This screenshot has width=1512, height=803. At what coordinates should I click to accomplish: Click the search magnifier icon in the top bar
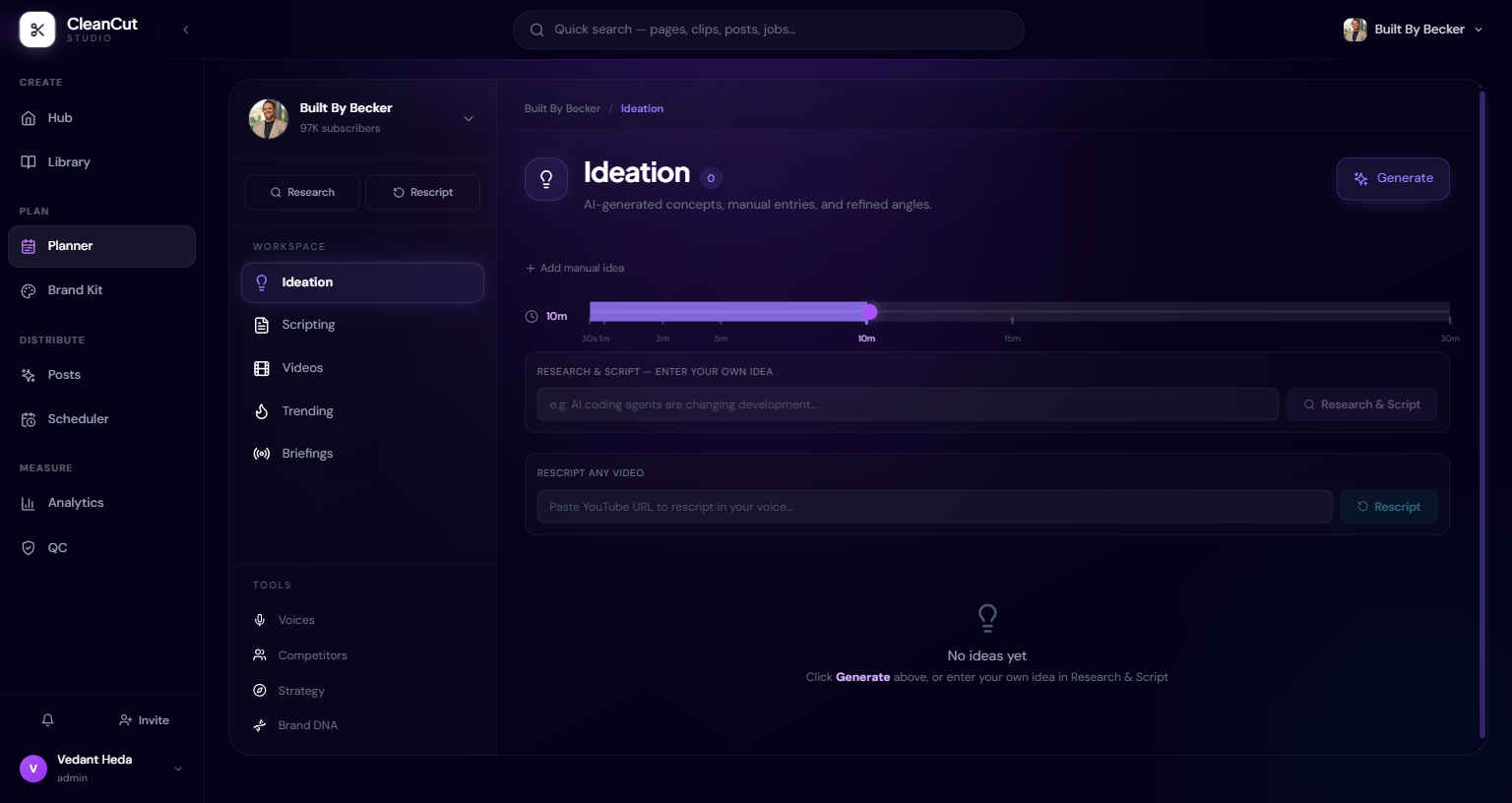pos(537,30)
